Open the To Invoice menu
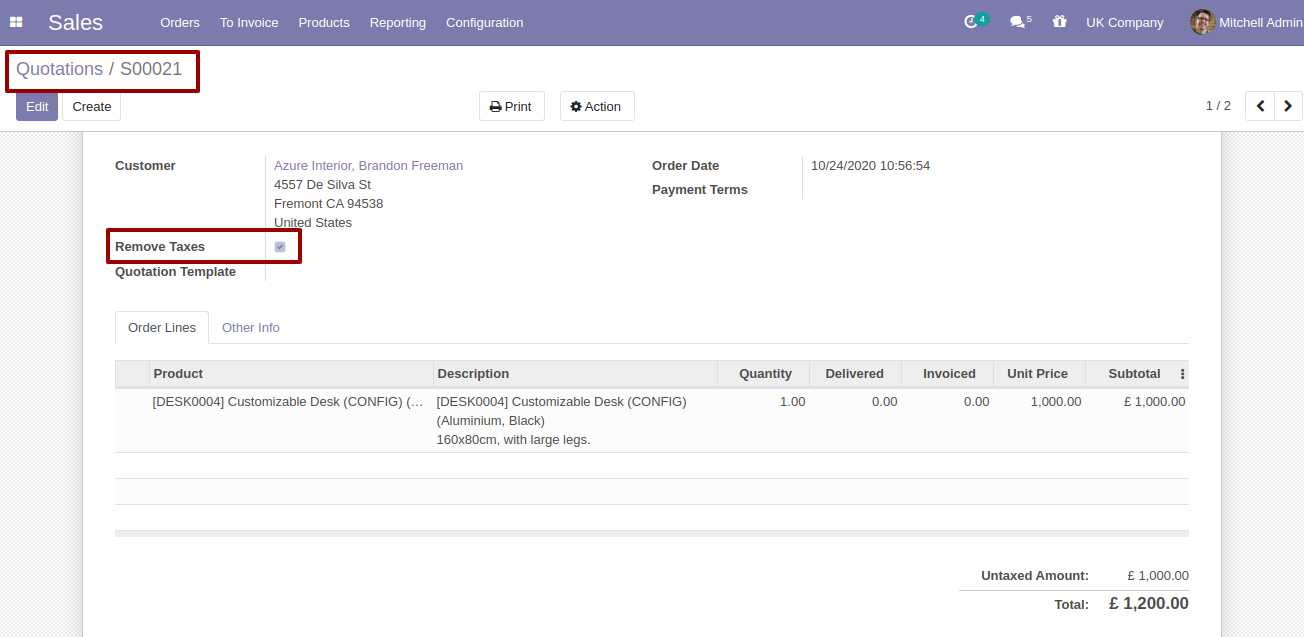 click(249, 22)
